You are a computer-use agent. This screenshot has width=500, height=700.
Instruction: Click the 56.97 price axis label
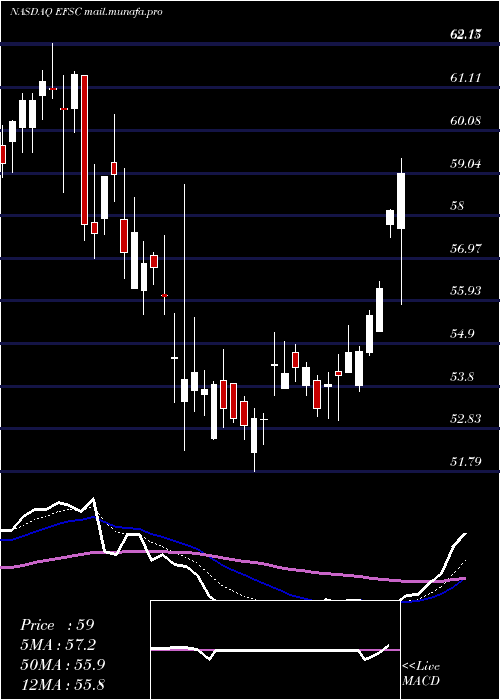point(466,249)
